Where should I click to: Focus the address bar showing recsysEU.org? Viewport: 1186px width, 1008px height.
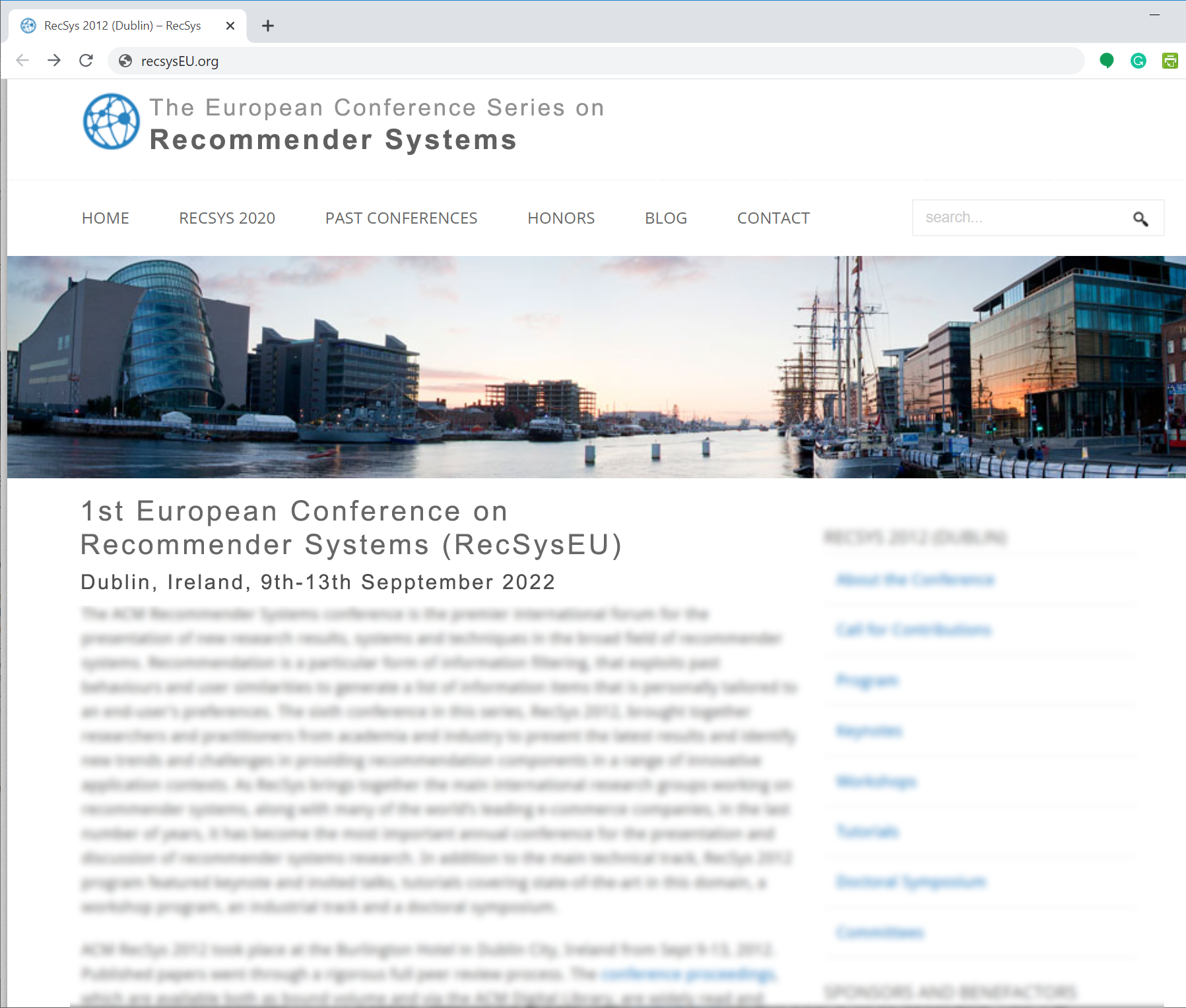tap(594, 61)
